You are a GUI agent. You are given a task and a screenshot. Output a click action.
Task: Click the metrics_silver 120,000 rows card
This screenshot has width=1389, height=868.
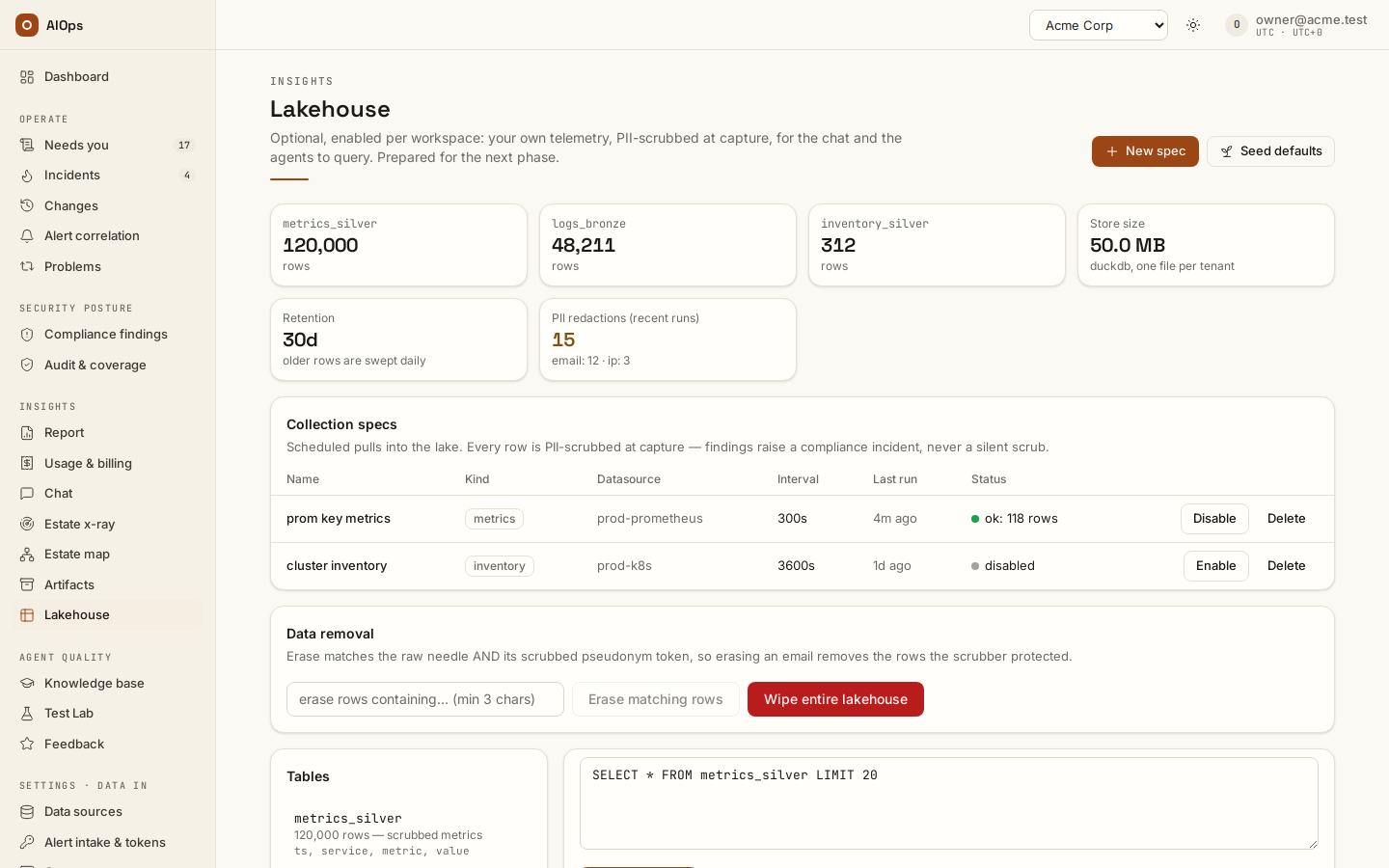click(398, 245)
